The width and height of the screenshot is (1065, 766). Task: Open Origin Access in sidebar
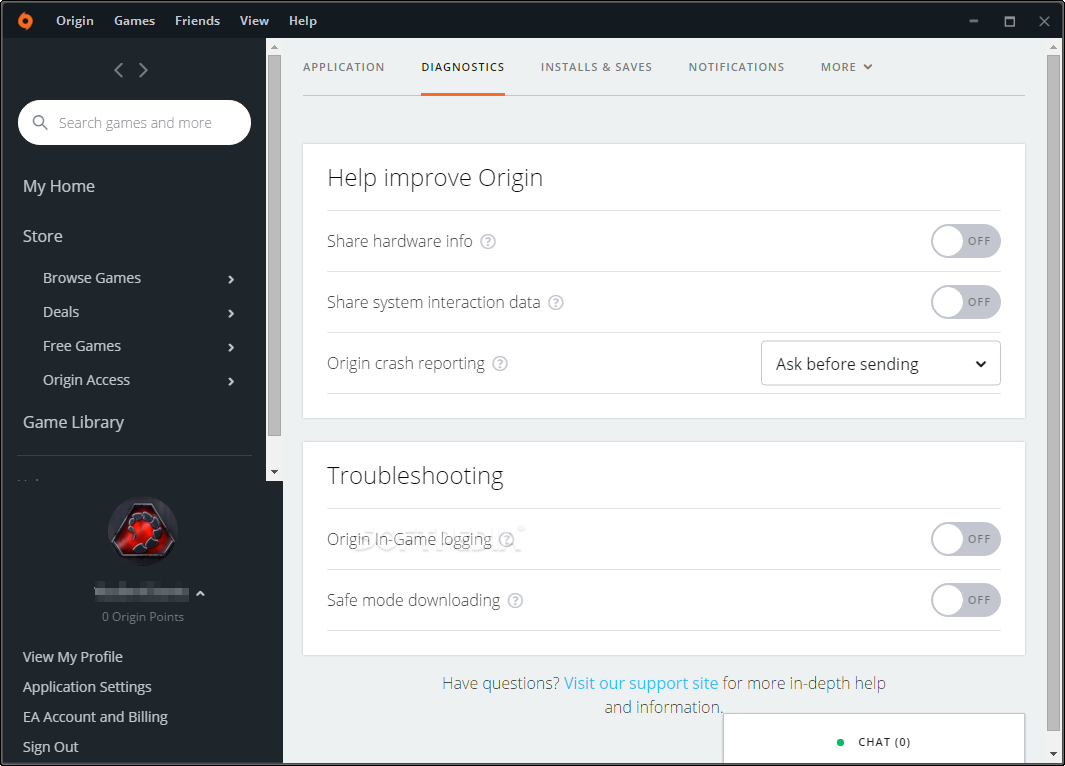[86, 380]
